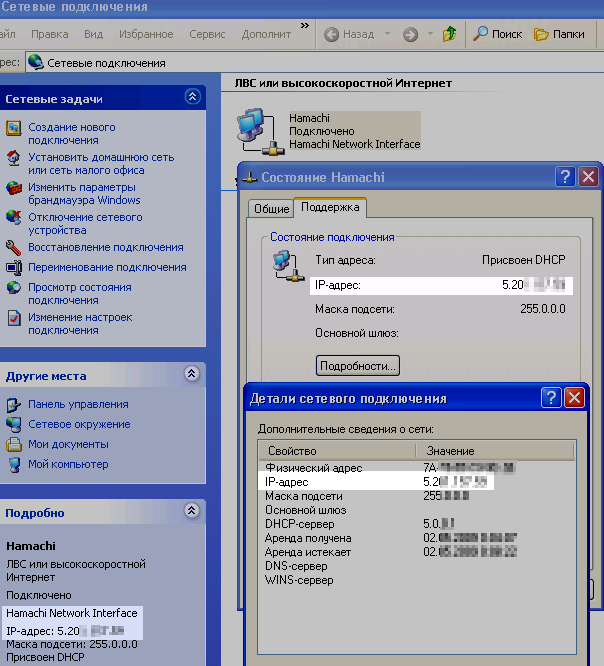
Task: Close the Детали сетевого подключения dialog
Action: pos(574,398)
